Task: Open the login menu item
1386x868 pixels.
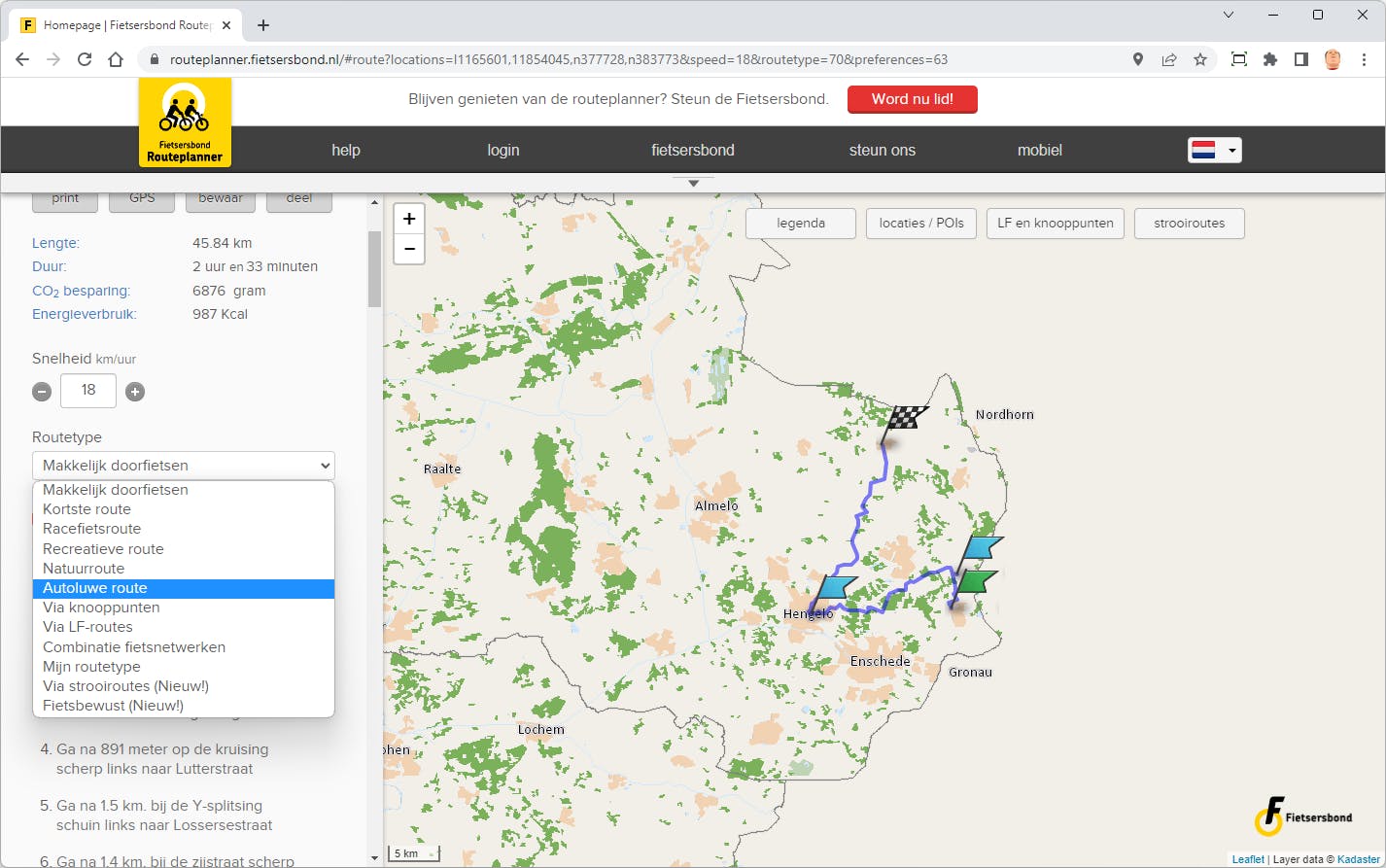Action: tap(503, 150)
